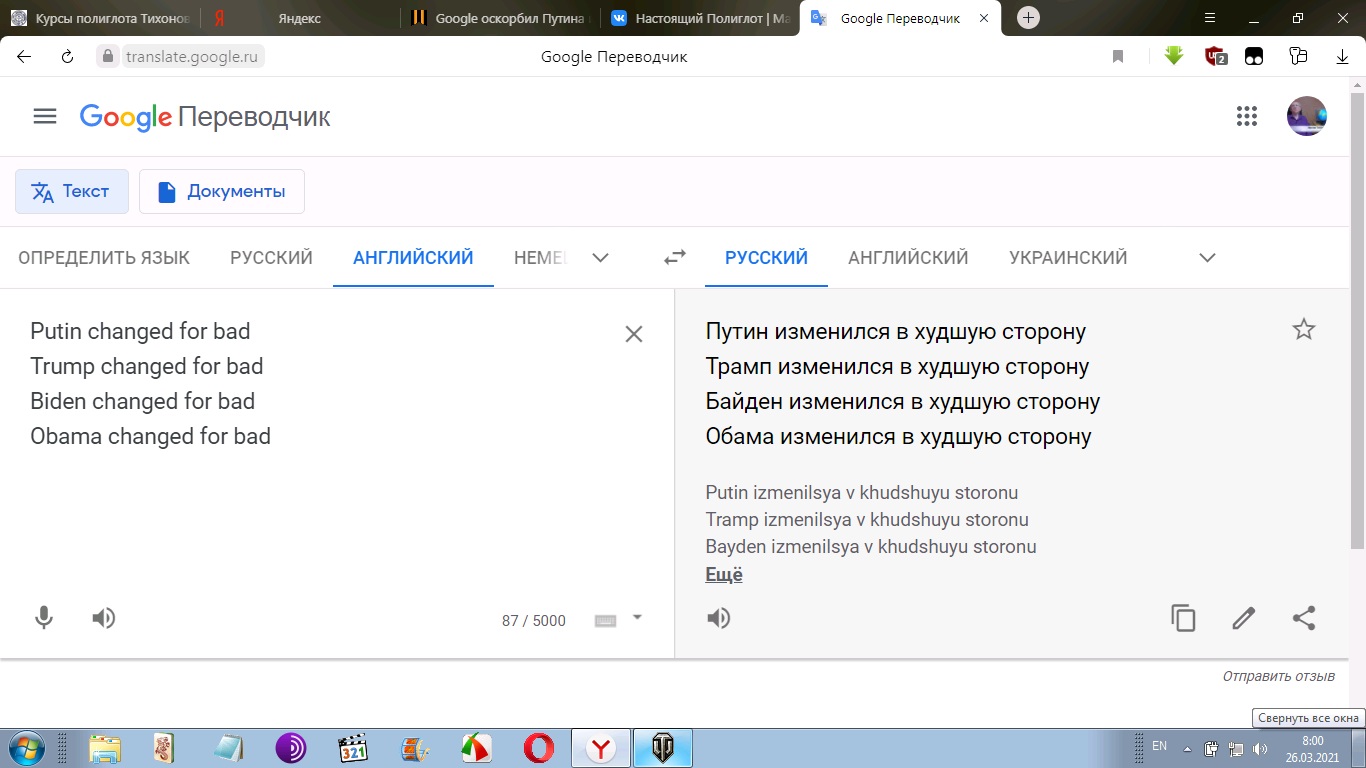Click pencil icon to suggest an edit
1366x768 pixels.
tap(1243, 618)
